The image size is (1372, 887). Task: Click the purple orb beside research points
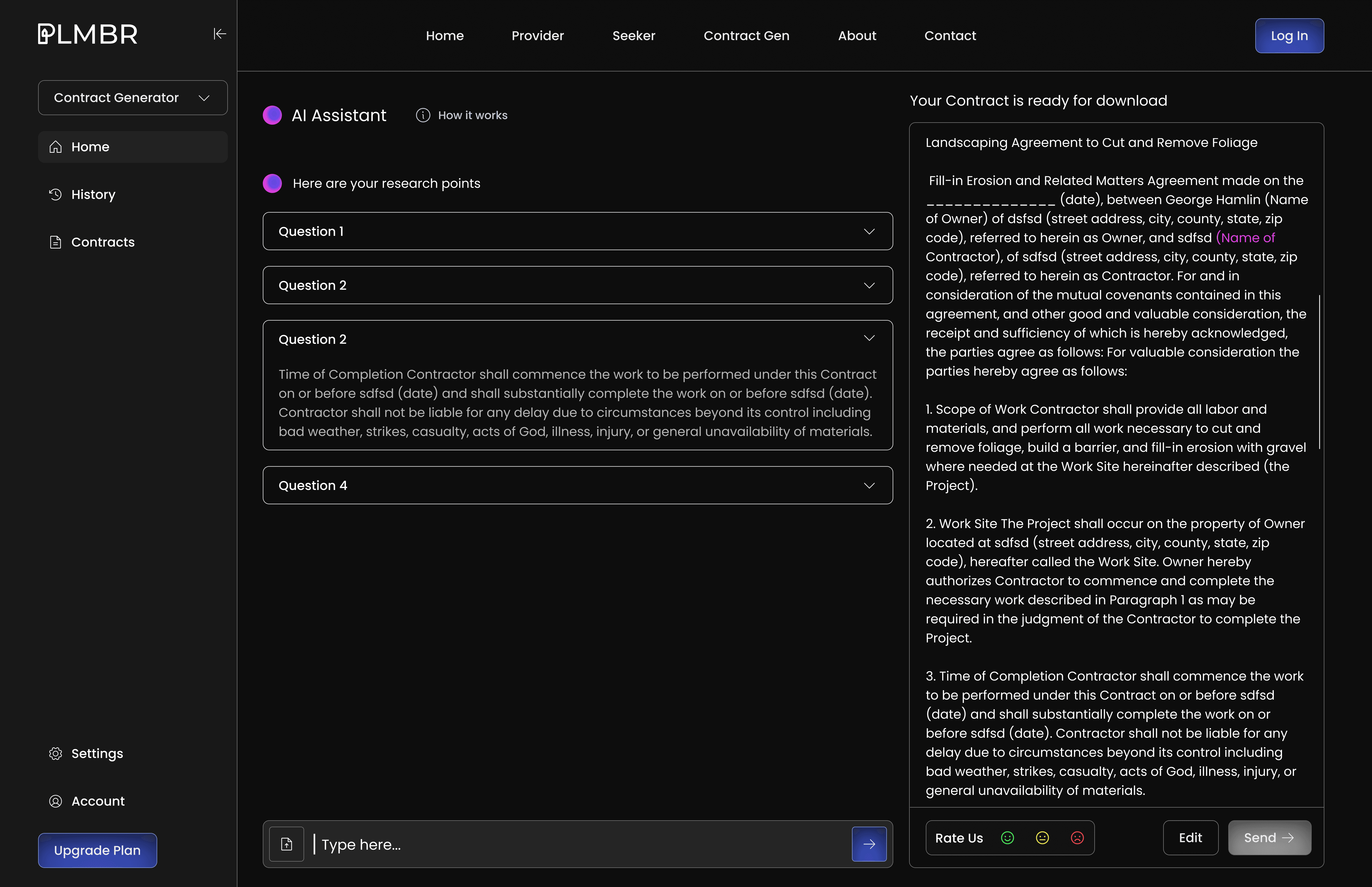(x=272, y=183)
